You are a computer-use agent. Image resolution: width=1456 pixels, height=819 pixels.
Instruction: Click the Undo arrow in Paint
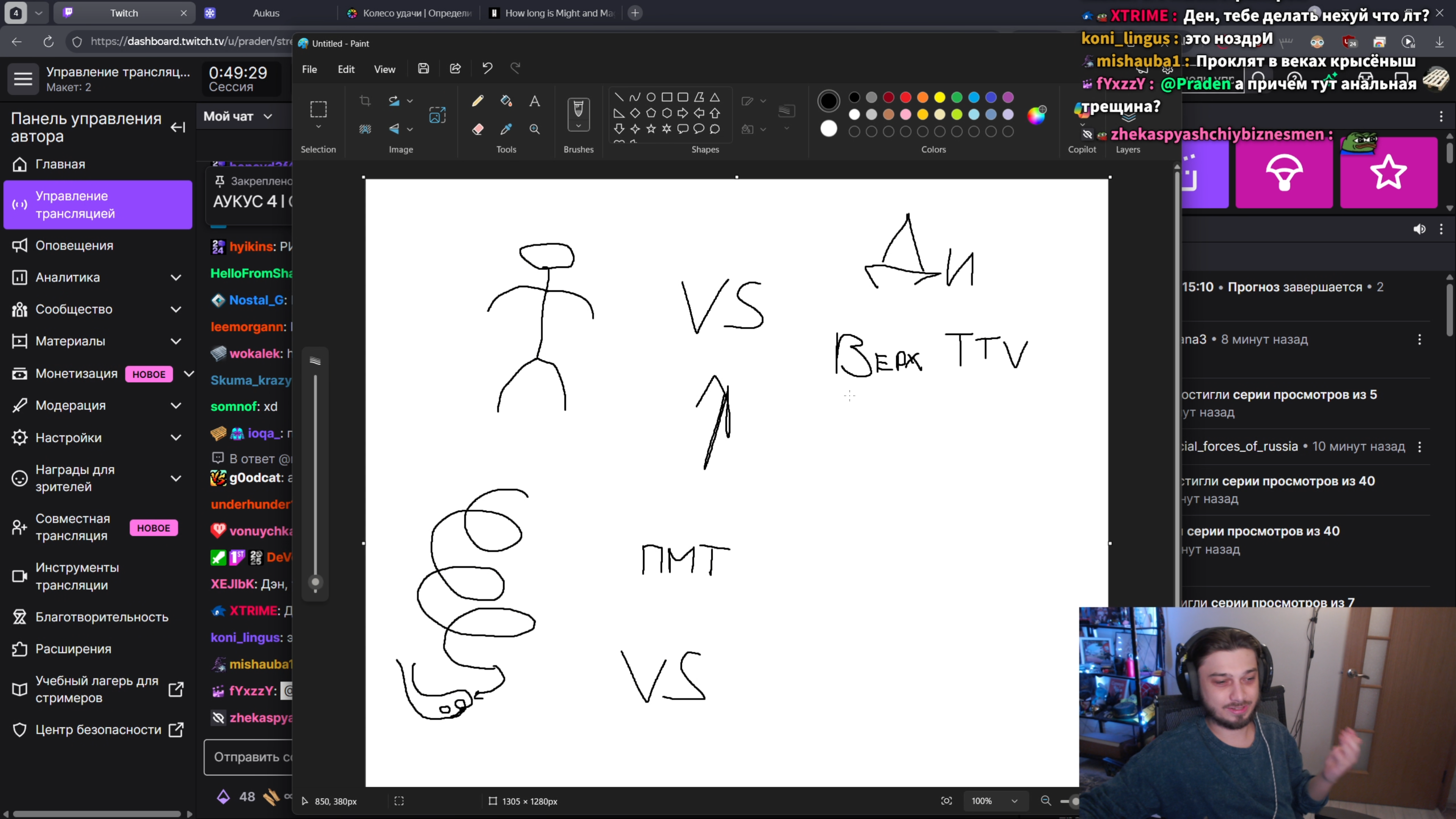click(487, 68)
